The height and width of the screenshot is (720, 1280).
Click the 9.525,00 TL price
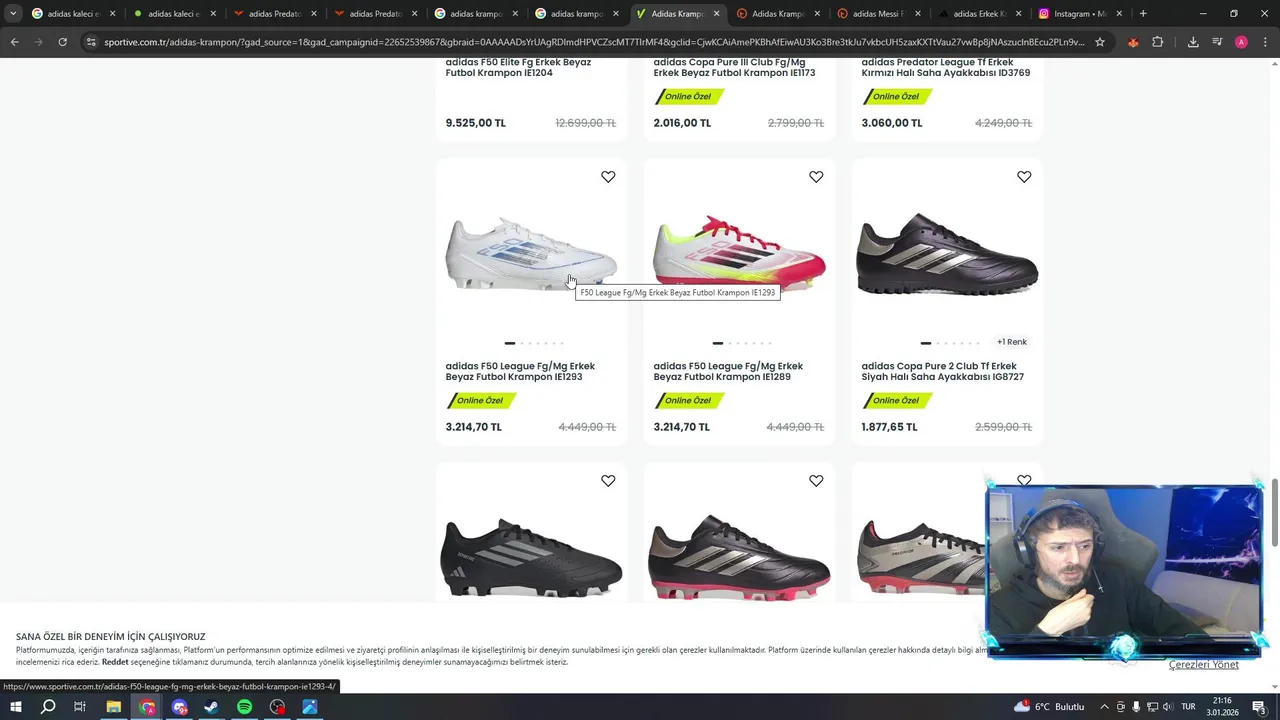(475, 123)
